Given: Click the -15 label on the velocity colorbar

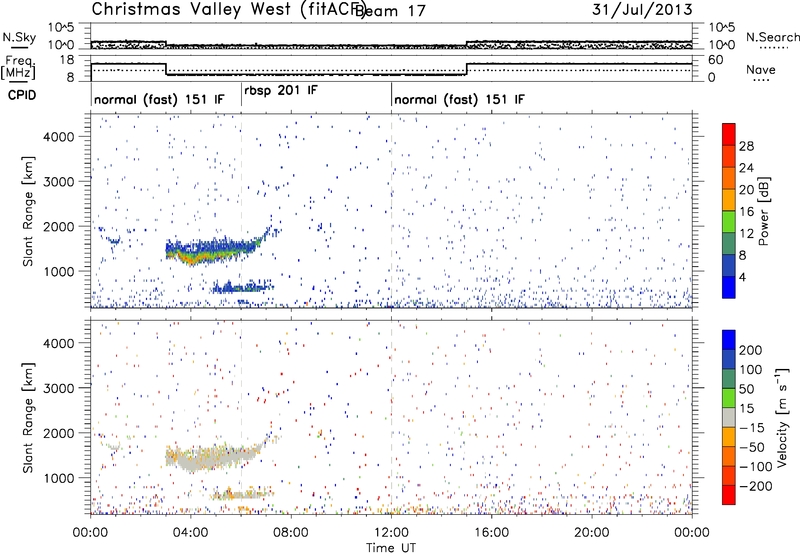Looking at the screenshot, I should coord(752,427).
